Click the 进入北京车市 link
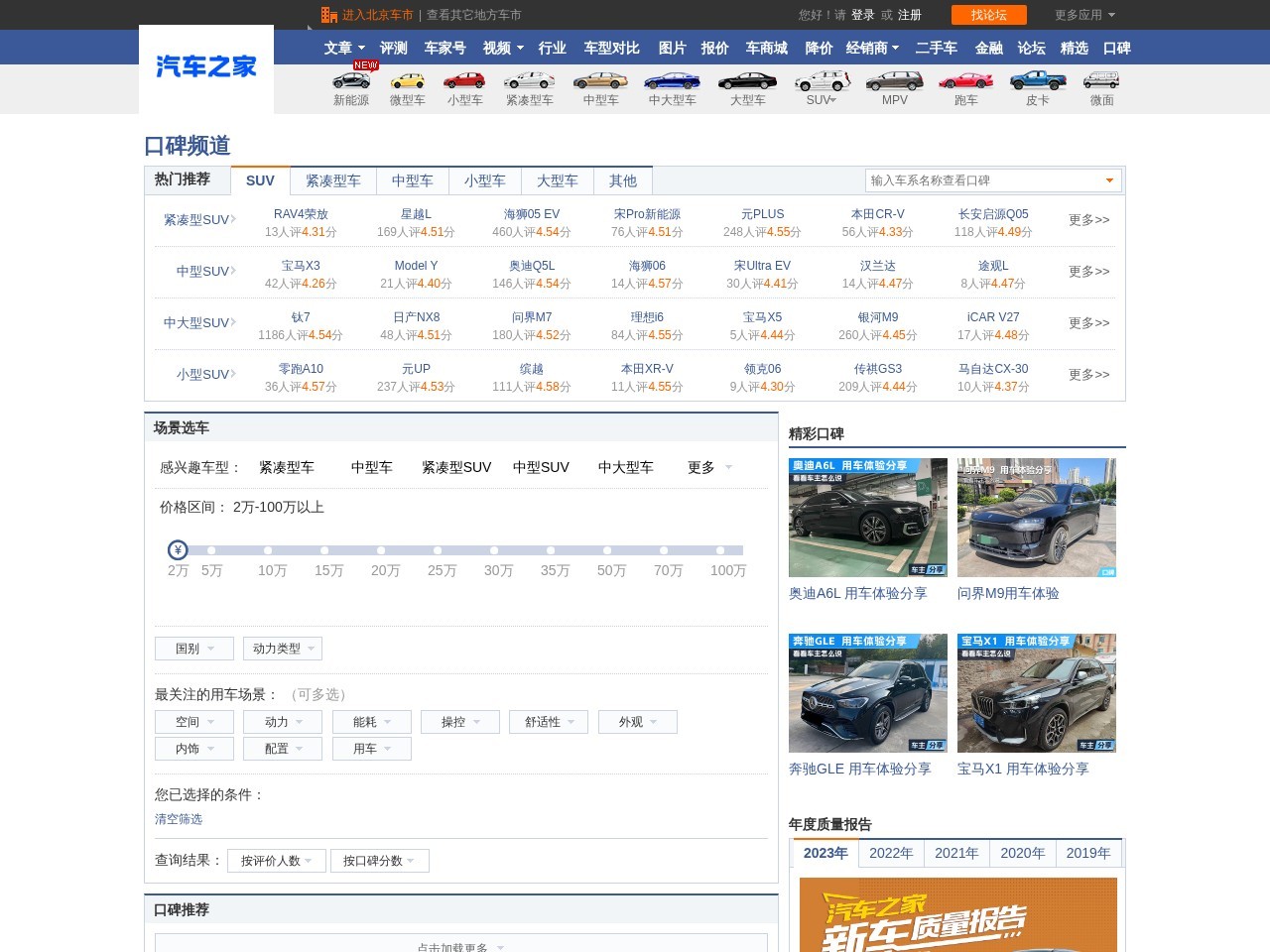This screenshot has height=952, width=1270. pyautogui.click(x=377, y=15)
